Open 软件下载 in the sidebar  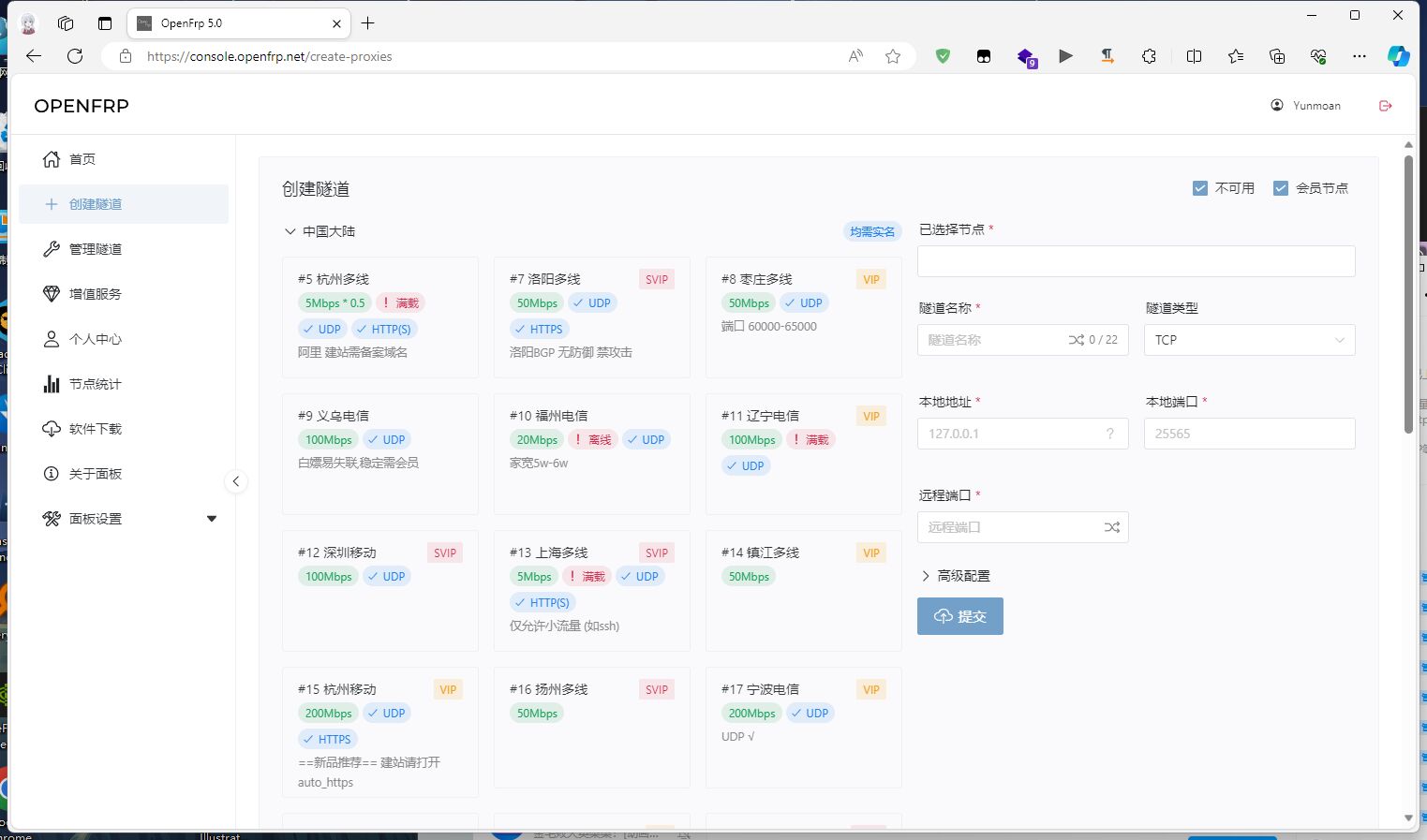(124, 429)
